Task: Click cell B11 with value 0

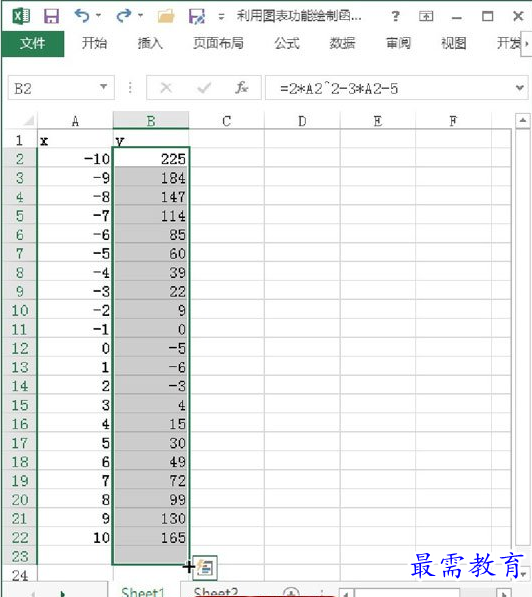Action: click(151, 329)
